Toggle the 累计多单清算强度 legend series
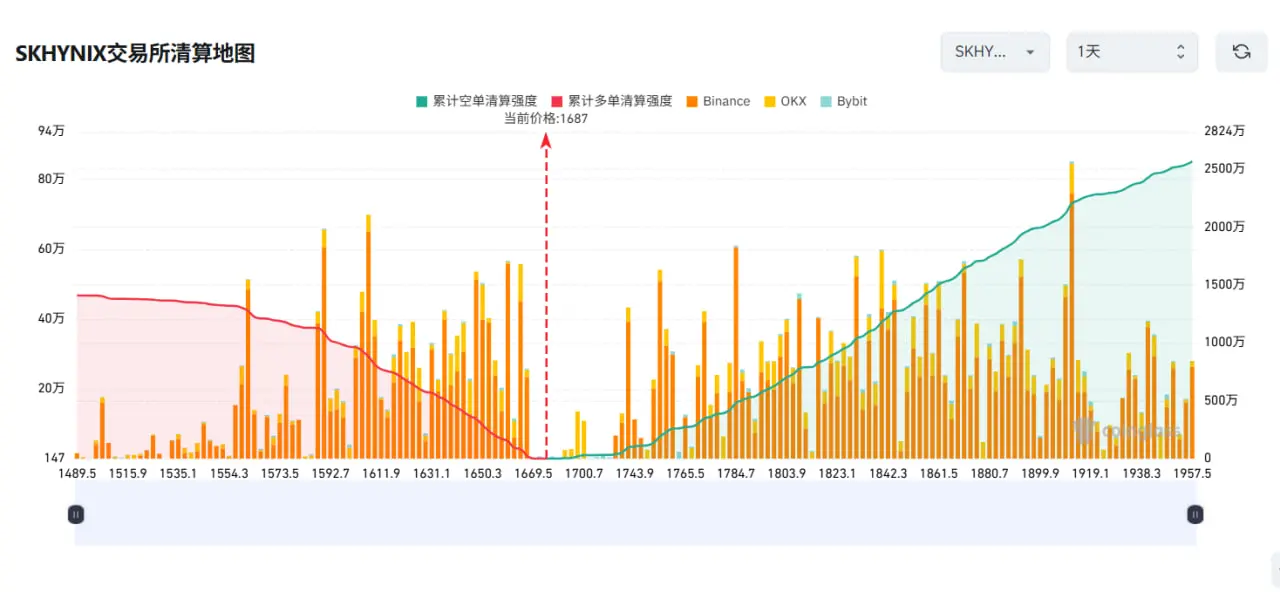Image resolution: width=1280 pixels, height=592 pixels. coord(611,101)
